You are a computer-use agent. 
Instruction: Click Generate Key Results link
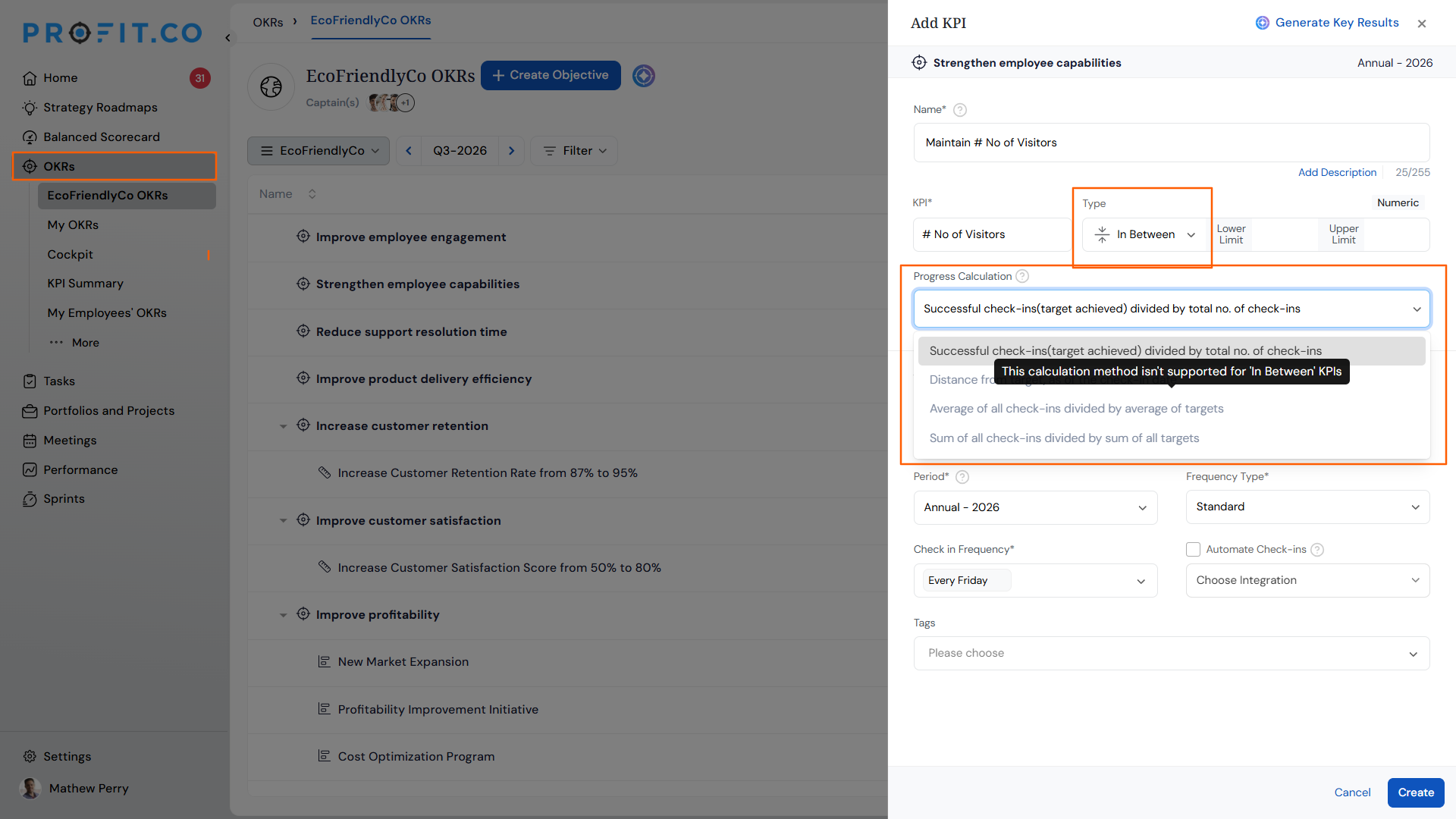(1327, 23)
